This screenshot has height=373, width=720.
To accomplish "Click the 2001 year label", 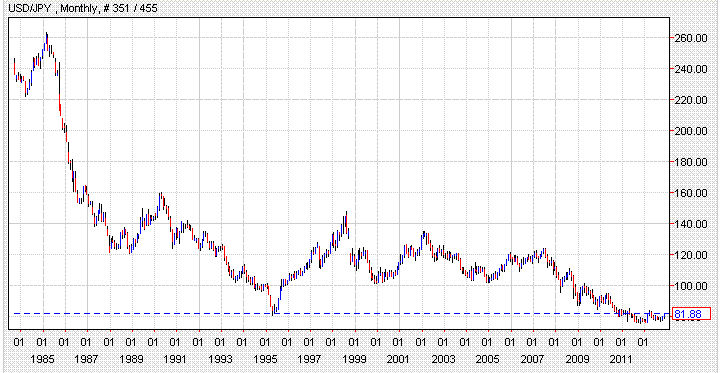I will point(398,359).
